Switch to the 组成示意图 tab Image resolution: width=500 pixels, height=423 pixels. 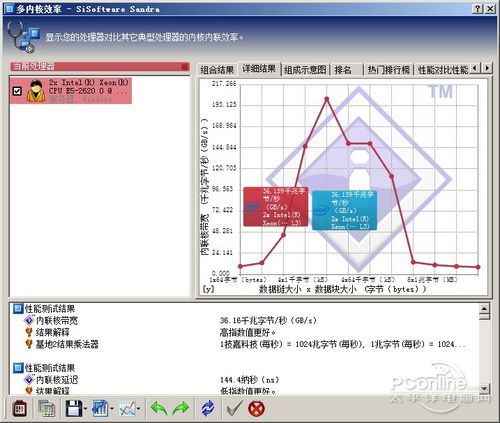(305, 70)
